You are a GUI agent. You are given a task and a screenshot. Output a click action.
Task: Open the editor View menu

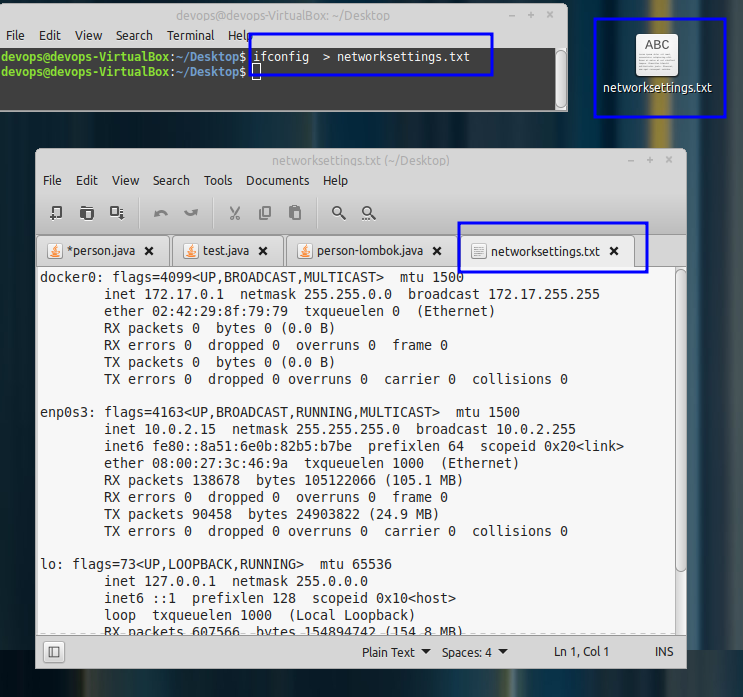click(x=126, y=181)
